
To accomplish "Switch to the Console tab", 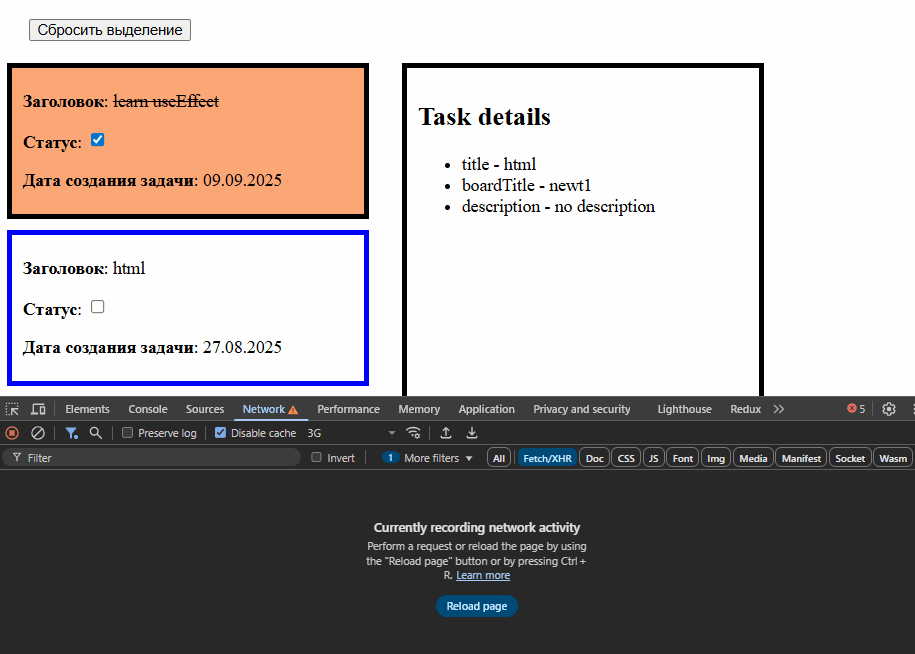I will click(x=148, y=409).
